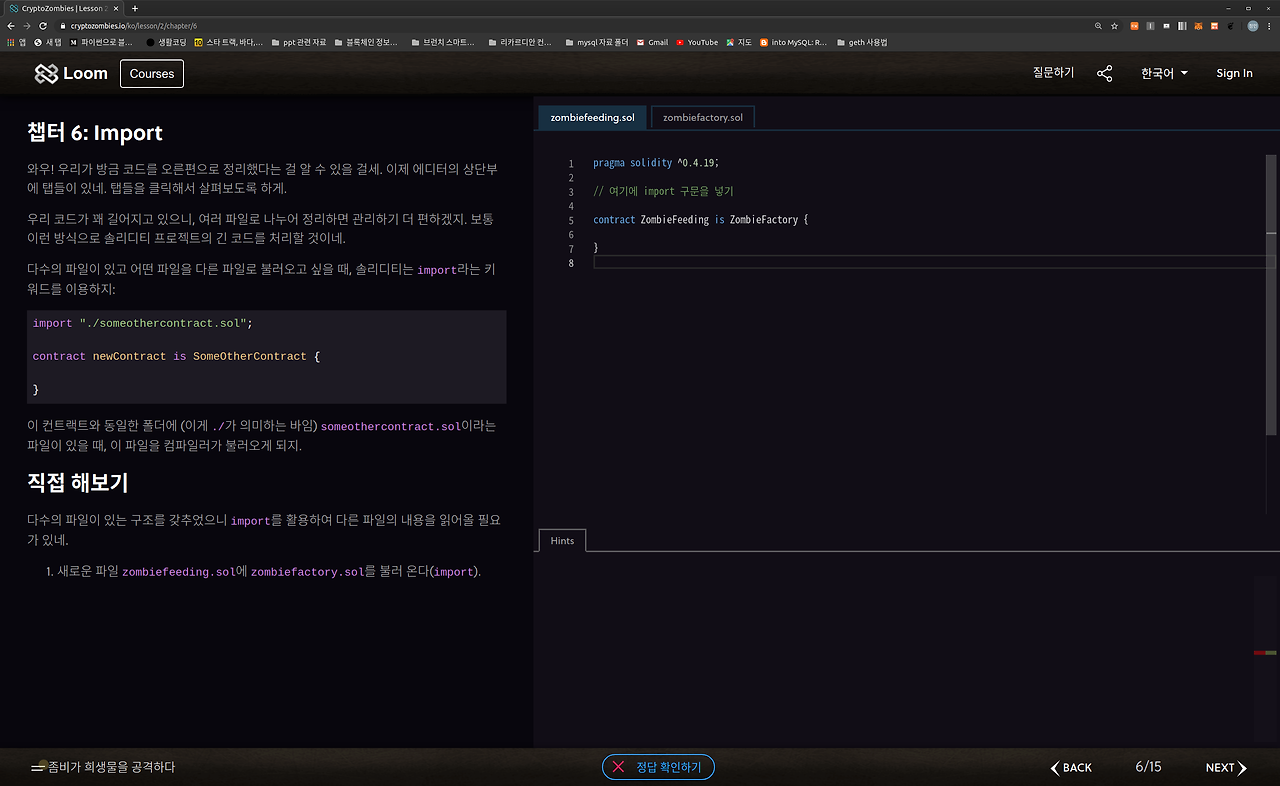Open the ppt 관련 자료 bookmark folder

298,42
